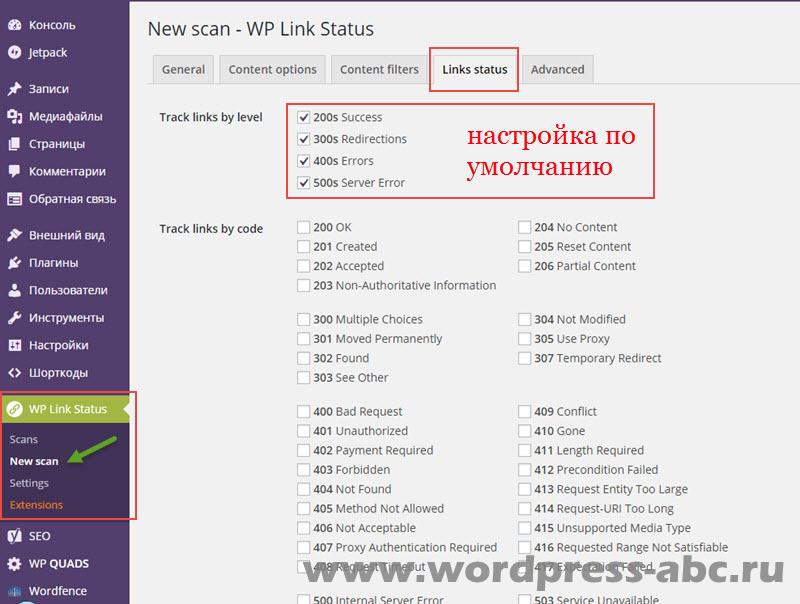Open WP Link Status Settings submenu
The width and height of the screenshot is (800, 604).
tap(29, 483)
